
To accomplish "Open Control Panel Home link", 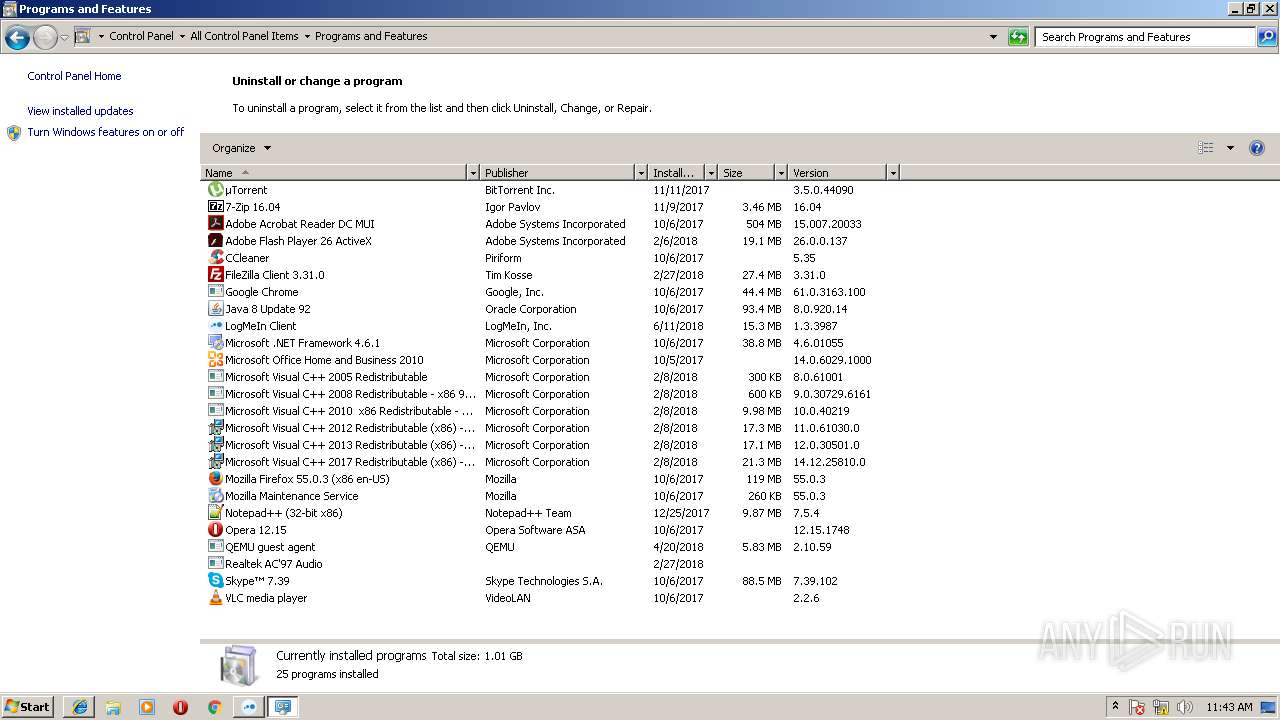I will 74,76.
